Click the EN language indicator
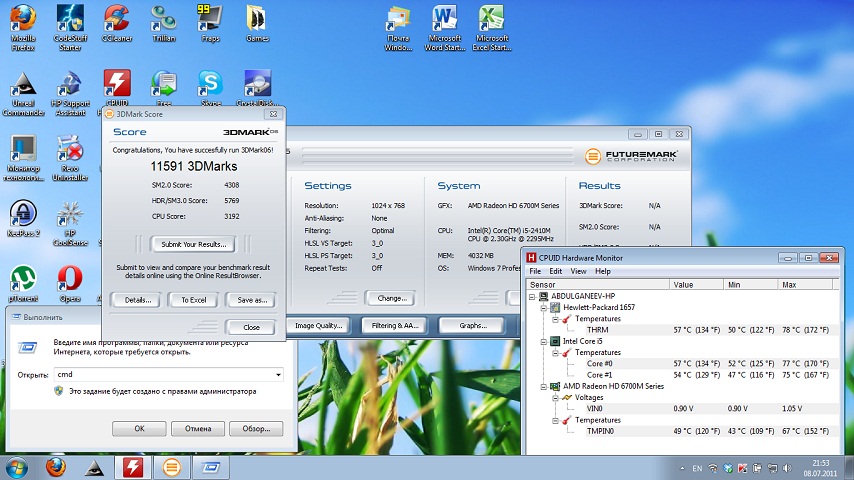Image resolution: width=854 pixels, height=480 pixels. tap(697, 468)
